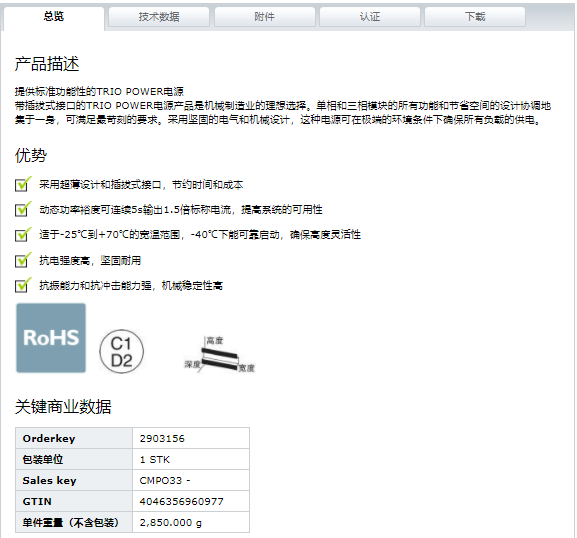577x538 pixels.
Task: Click the Orderkey label cell
Action: click(x=74, y=438)
